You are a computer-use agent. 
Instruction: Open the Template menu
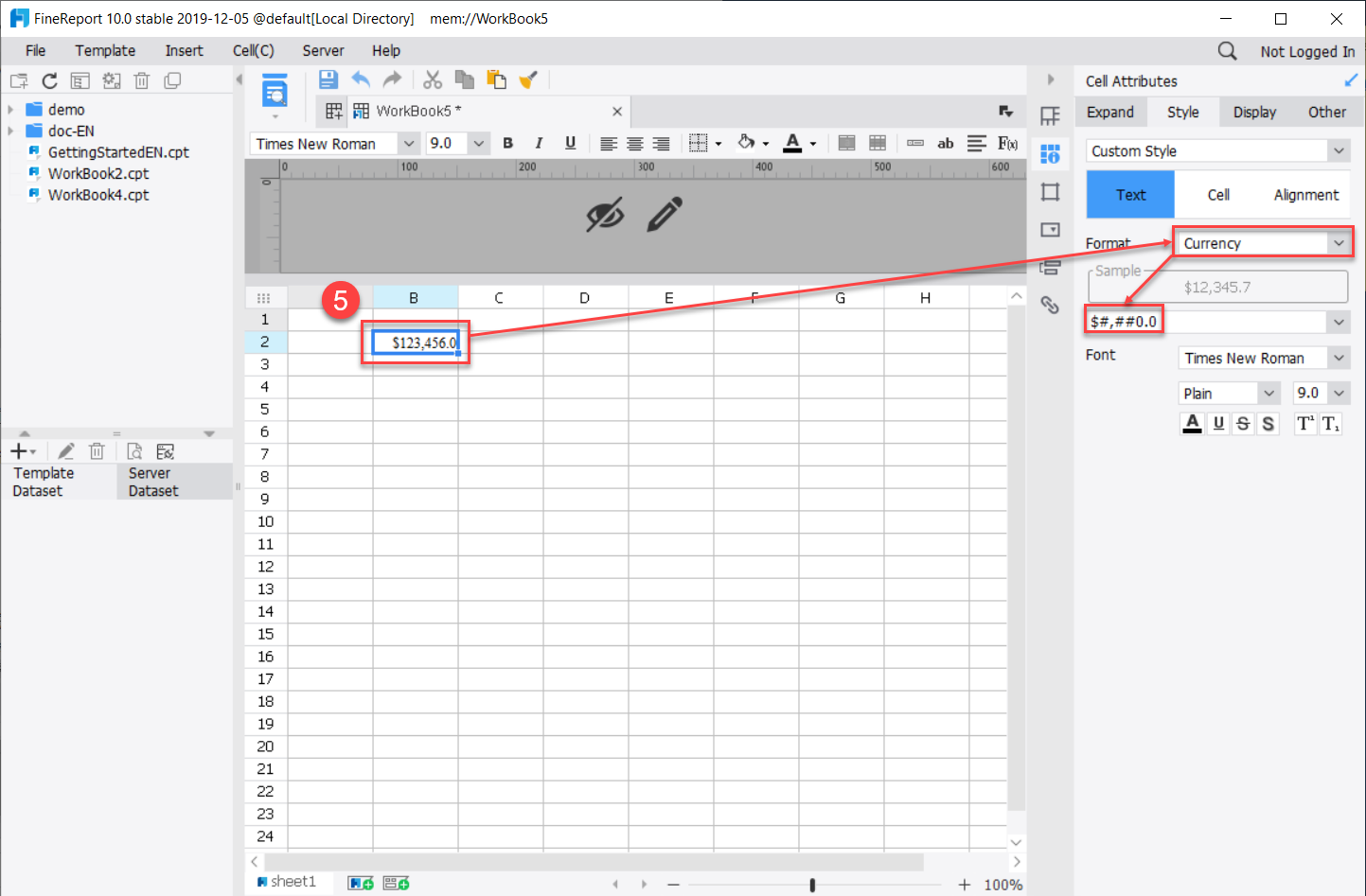[x=105, y=50]
